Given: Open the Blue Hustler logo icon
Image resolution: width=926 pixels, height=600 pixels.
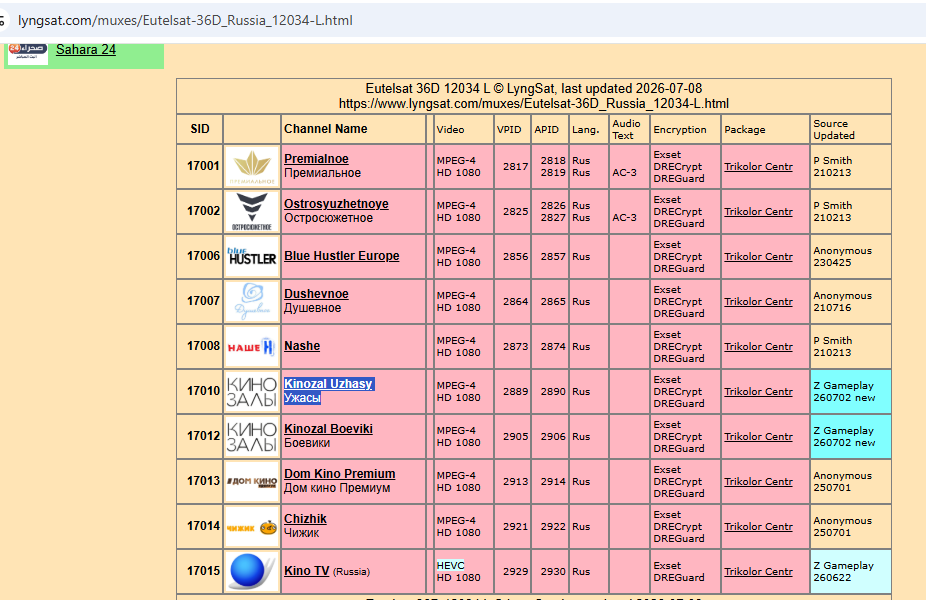Looking at the screenshot, I should 252,256.
